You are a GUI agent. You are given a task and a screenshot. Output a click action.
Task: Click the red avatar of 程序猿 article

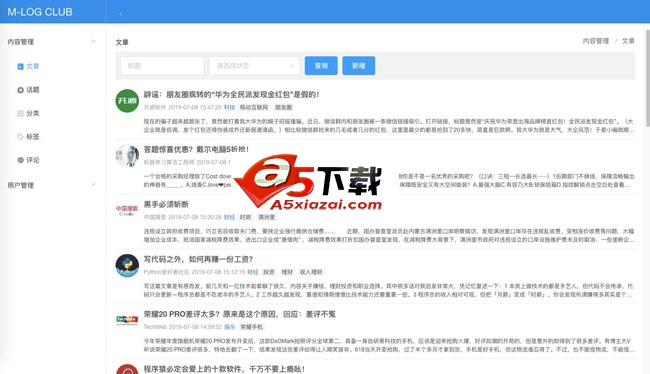(127, 369)
